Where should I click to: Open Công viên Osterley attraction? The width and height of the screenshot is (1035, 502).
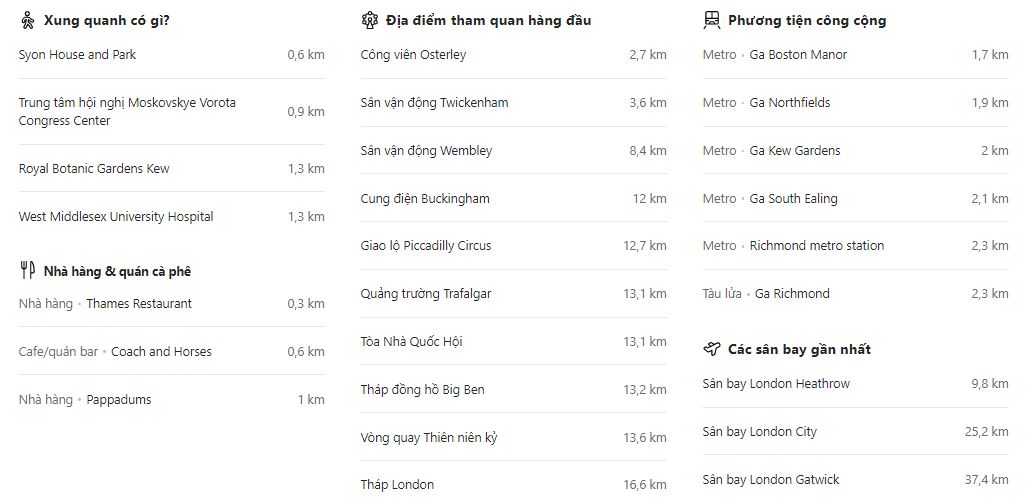[514, 55]
